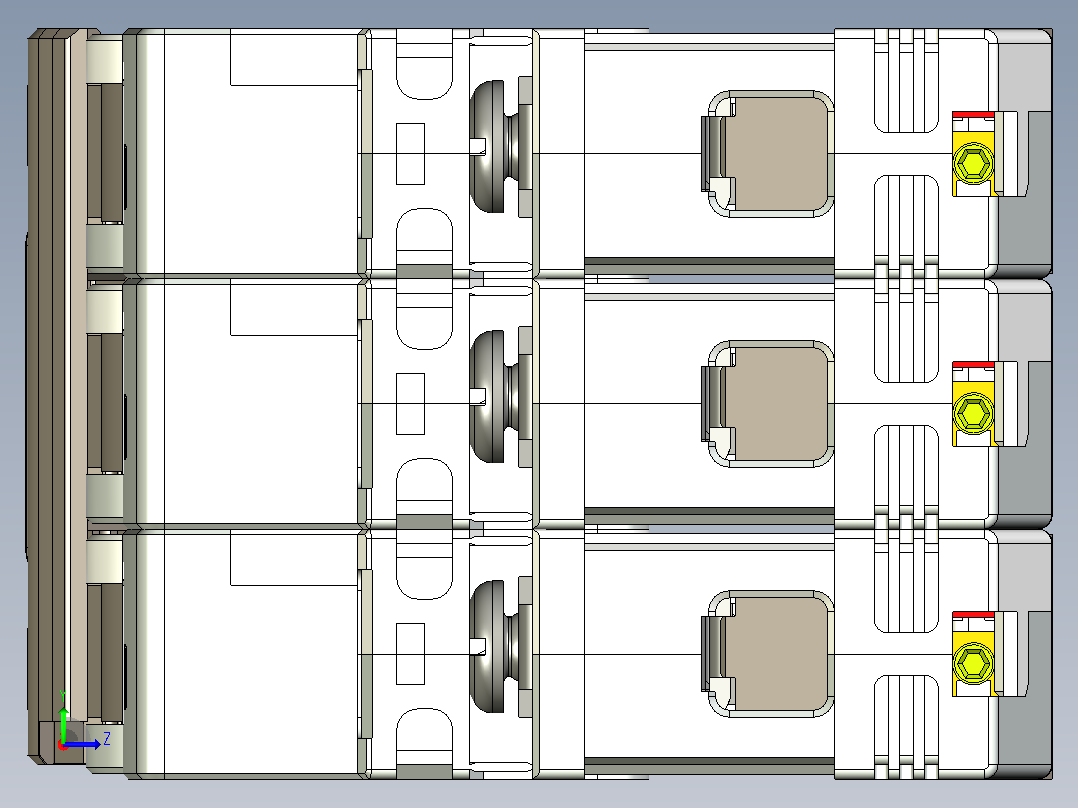Click the red indicator strip on the upper pole
The width and height of the screenshot is (1078, 808).
973,114
